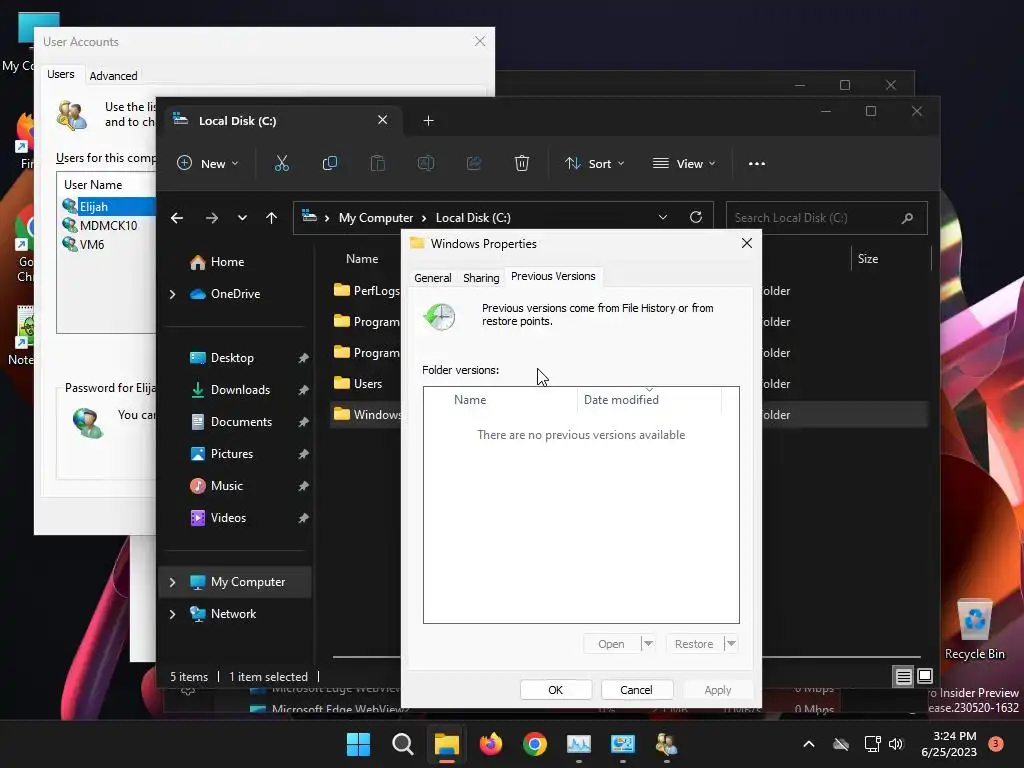Click the Delete trash icon in Explorer toolbar

tap(522, 163)
